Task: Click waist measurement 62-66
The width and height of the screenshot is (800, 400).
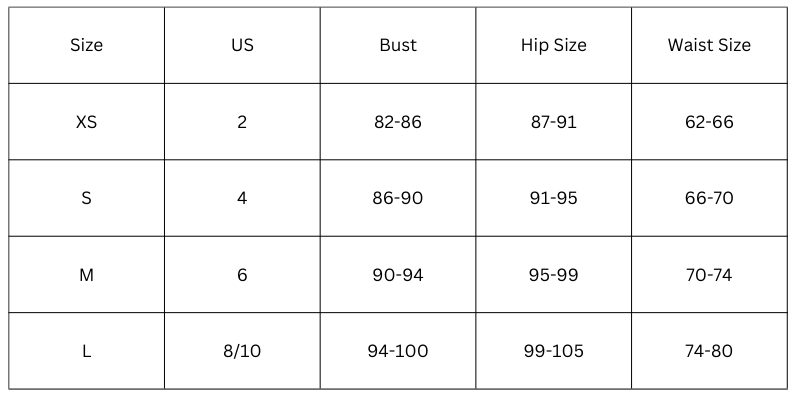Action: [x=709, y=122]
